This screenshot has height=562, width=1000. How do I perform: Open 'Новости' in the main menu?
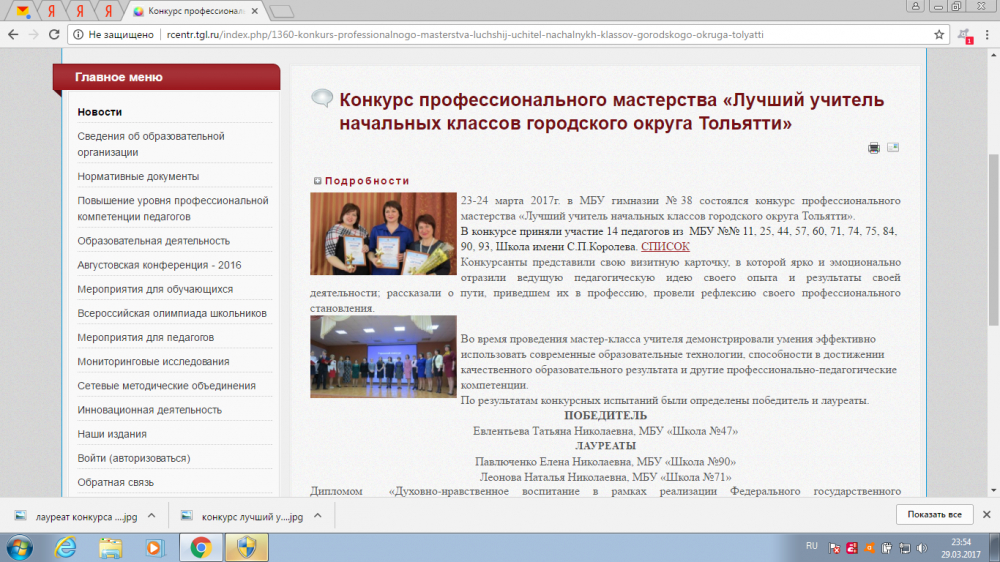point(99,112)
